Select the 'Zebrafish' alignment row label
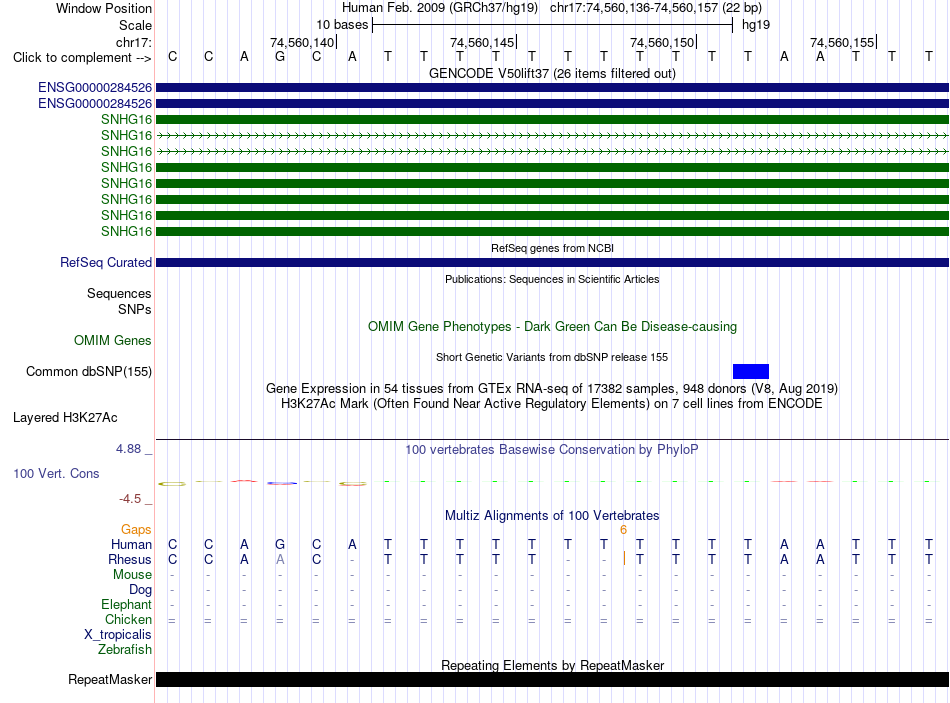This screenshot has height=703, width=950. 124,650
